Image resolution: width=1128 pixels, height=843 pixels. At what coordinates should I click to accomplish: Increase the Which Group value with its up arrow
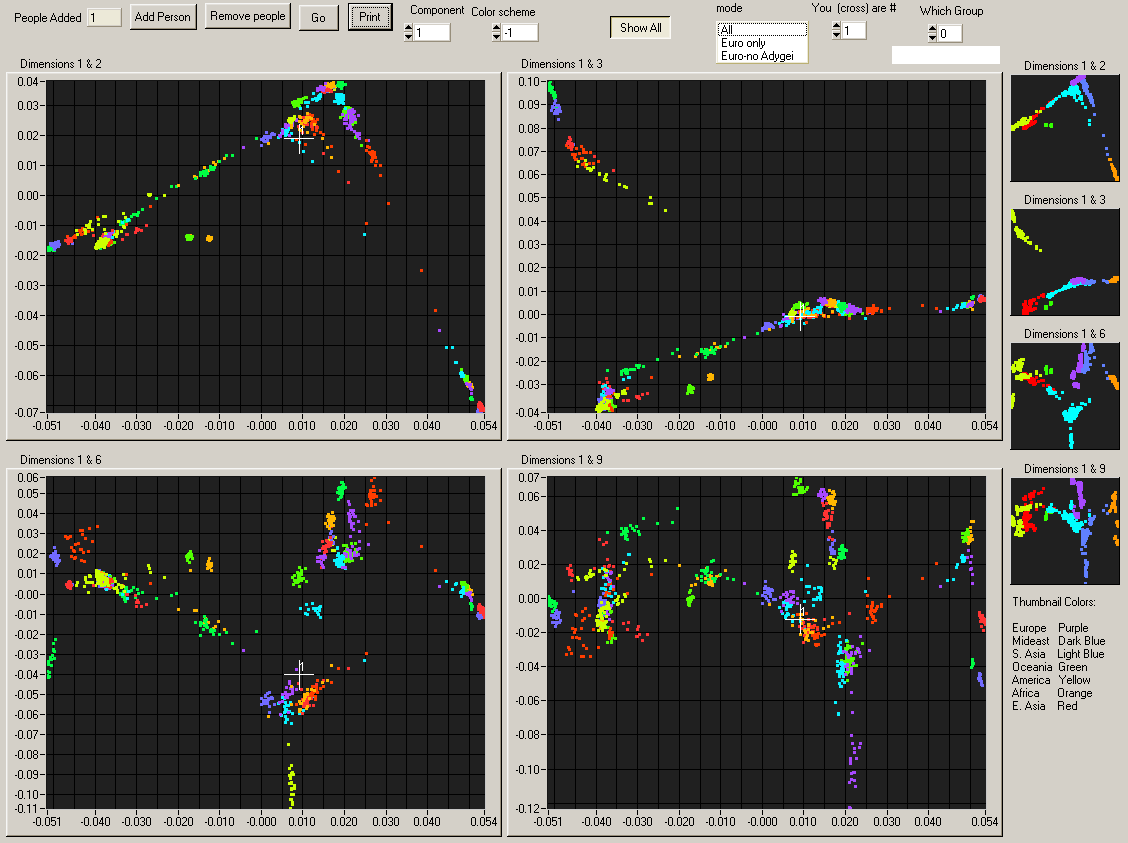click(x=932, y=29)
